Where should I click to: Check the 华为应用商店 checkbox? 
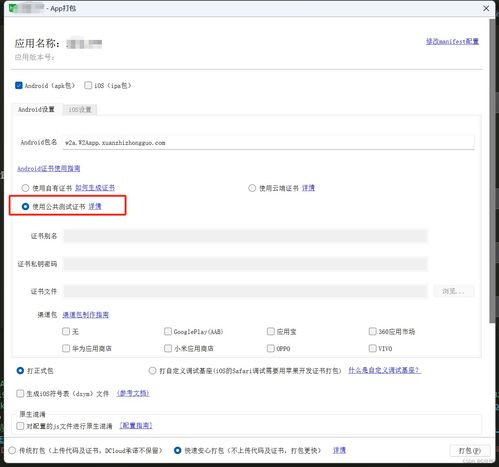pos(66,348)
